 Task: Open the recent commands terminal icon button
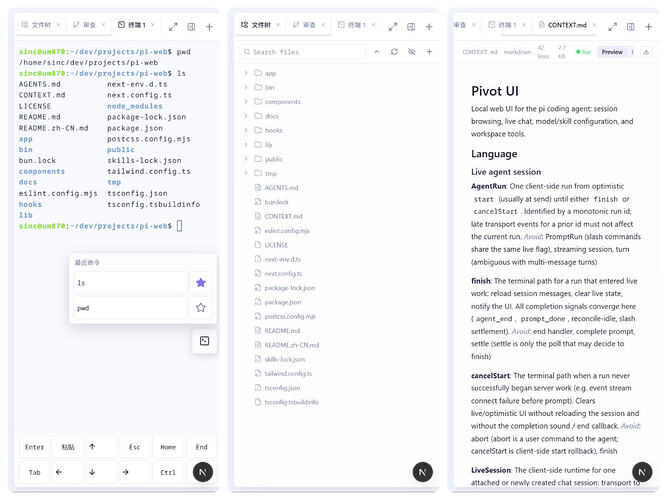coord(204,341)
